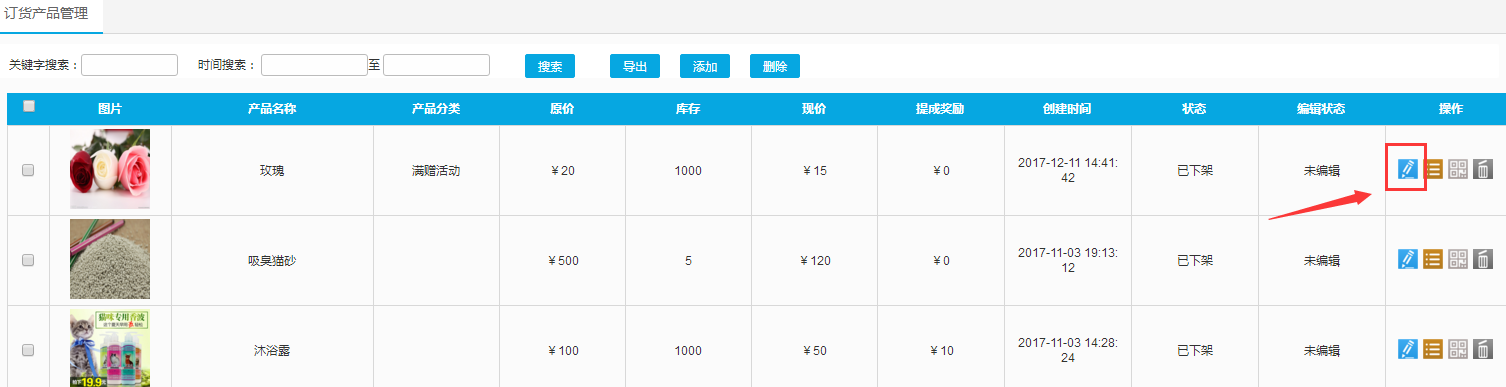The width and height of the screenshot is (1506, 387).
Task: Click the trash icon in 吸臭猫砂 row
Action: tap(1483, 259)
